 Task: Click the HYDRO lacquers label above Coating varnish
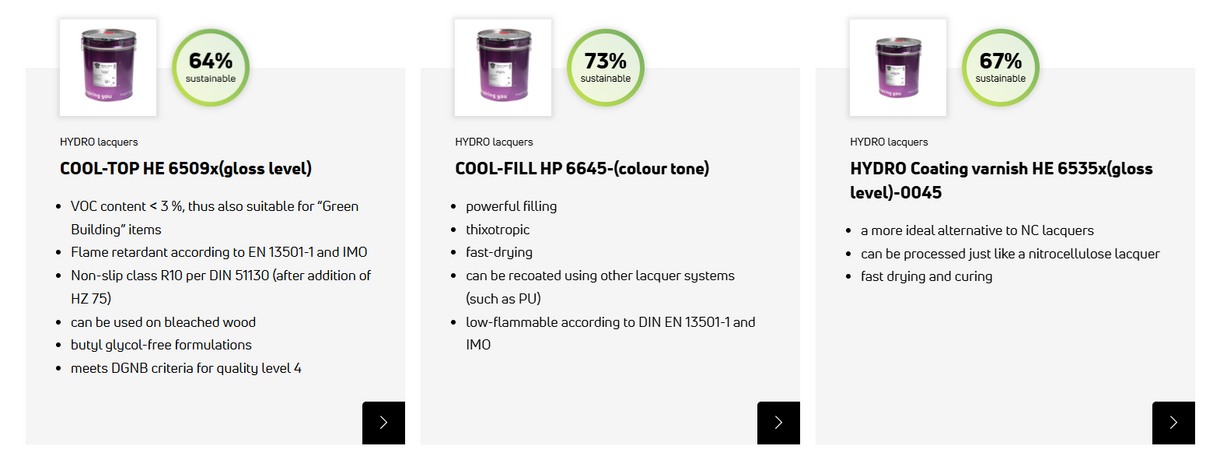point(889,142)
